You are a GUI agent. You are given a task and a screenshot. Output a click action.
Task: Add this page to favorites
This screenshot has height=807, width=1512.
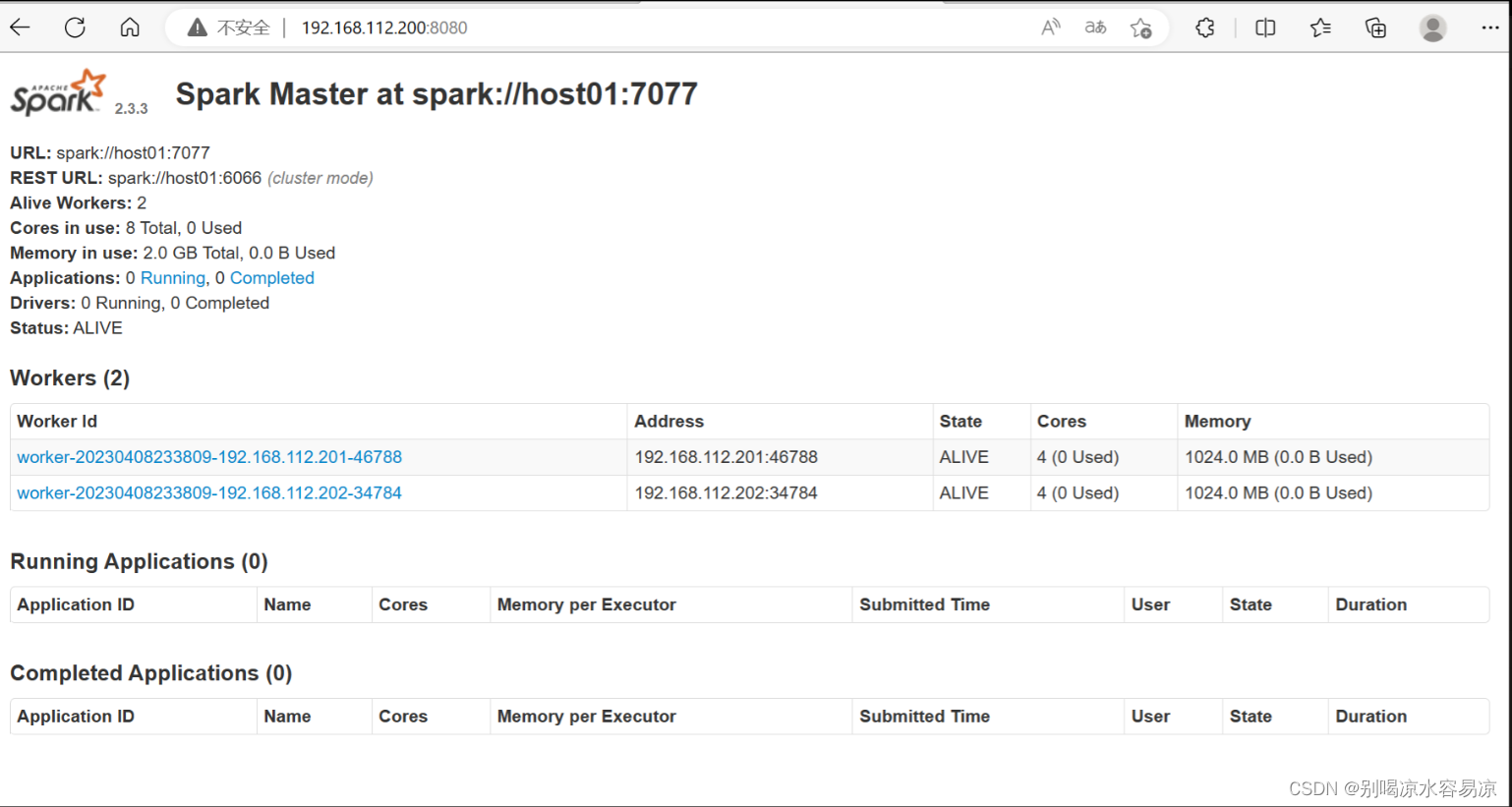[1140, 27]
